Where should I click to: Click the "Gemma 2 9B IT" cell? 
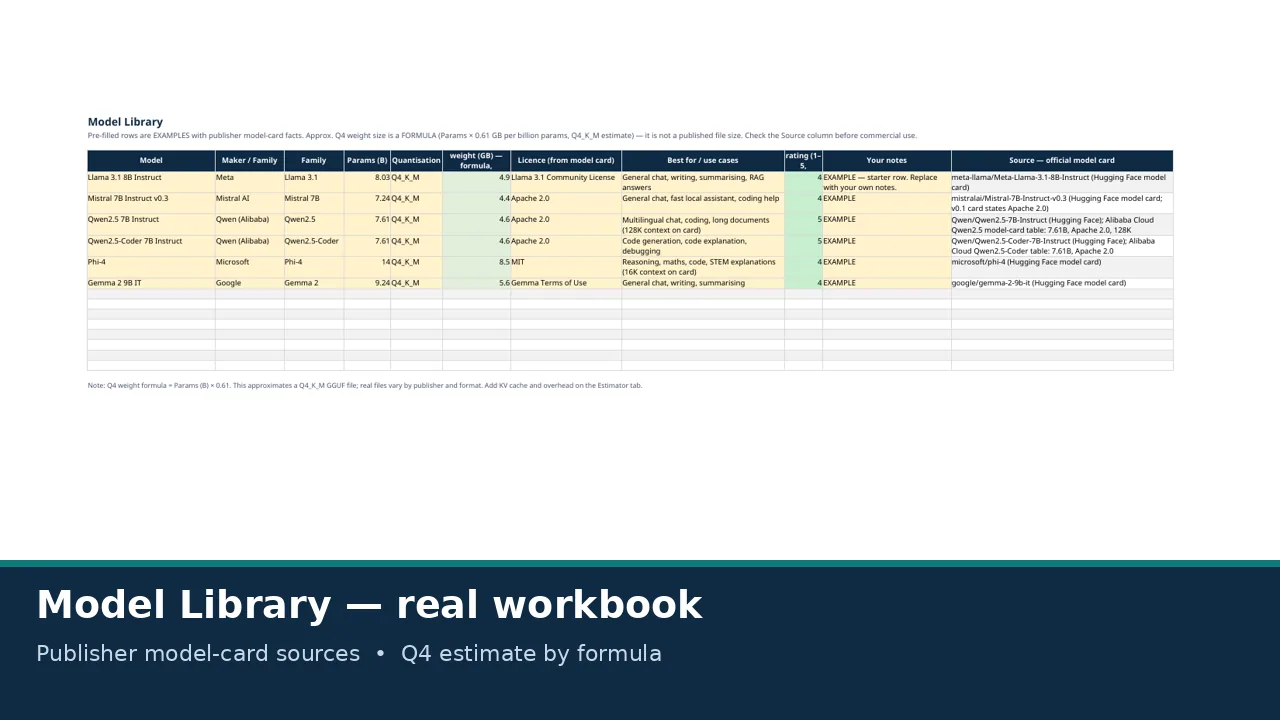click(x=151, y=283)
